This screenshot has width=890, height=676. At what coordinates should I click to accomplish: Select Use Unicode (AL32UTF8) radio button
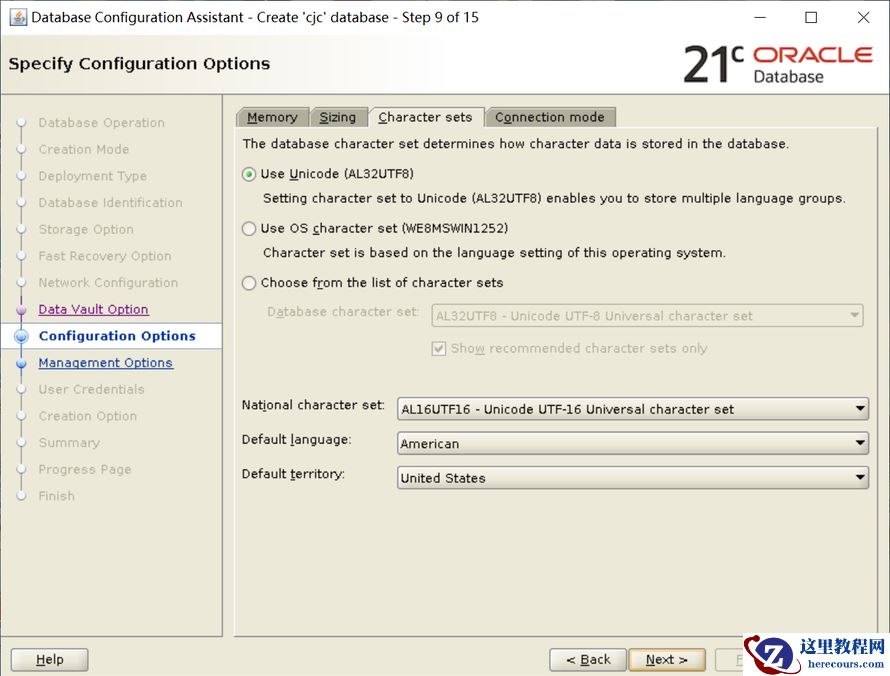[x=249, y=174]
